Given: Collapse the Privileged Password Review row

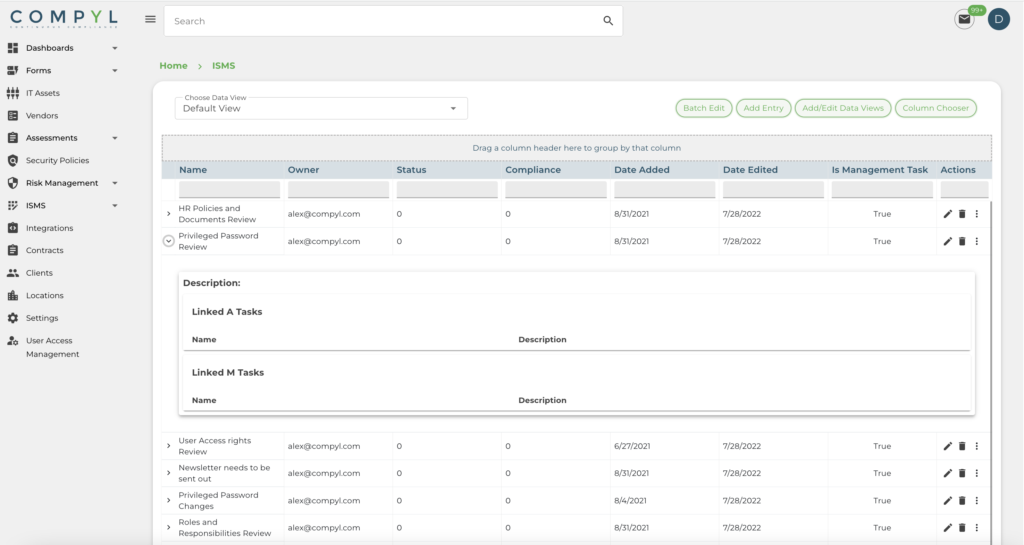Looking at the screenshot, I should pyautogui.click(x=168, y=241).
